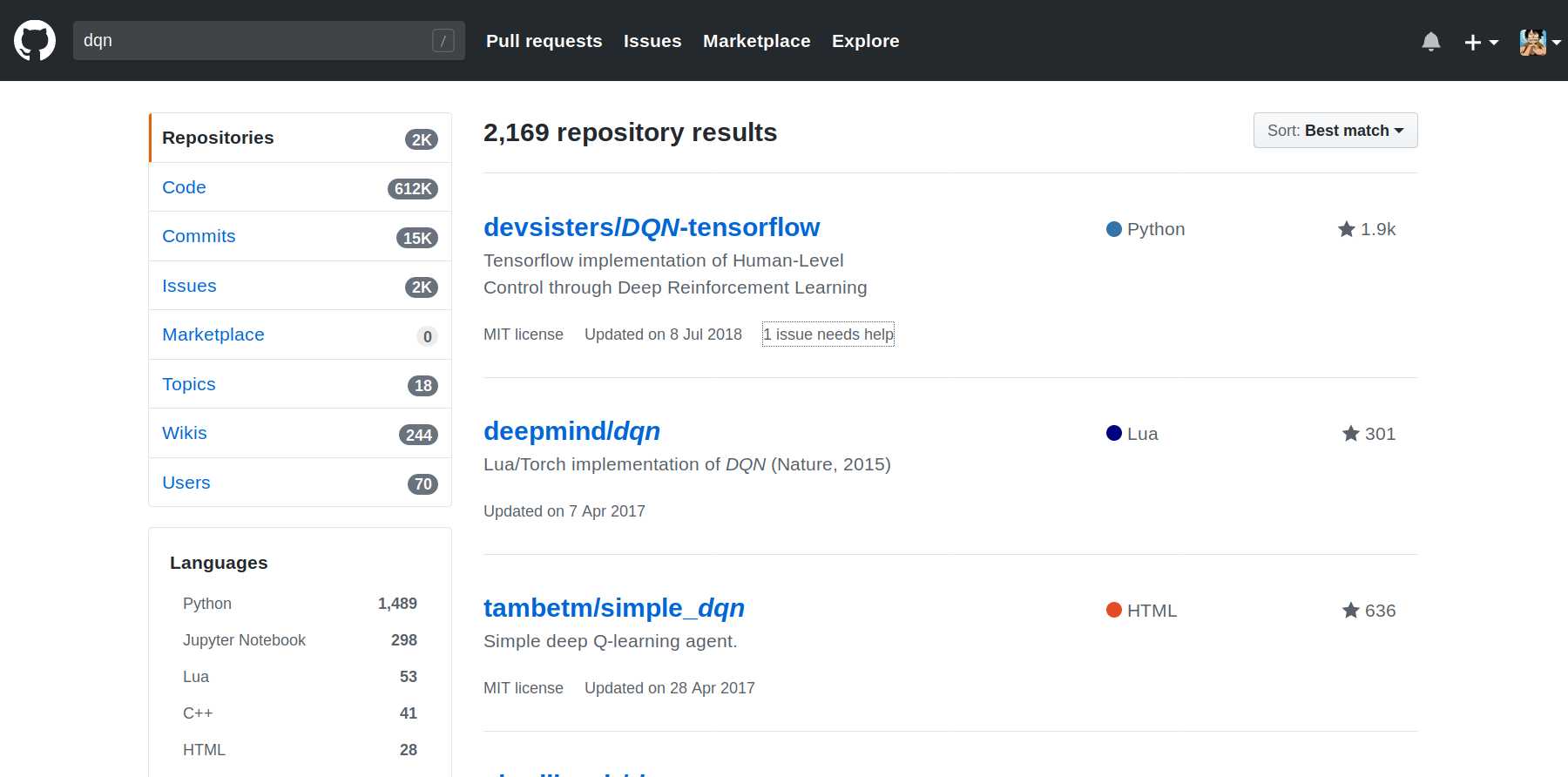Switch to Wikis search results
The height and width of the screenshot is (777, 1568).
[301, 433]
